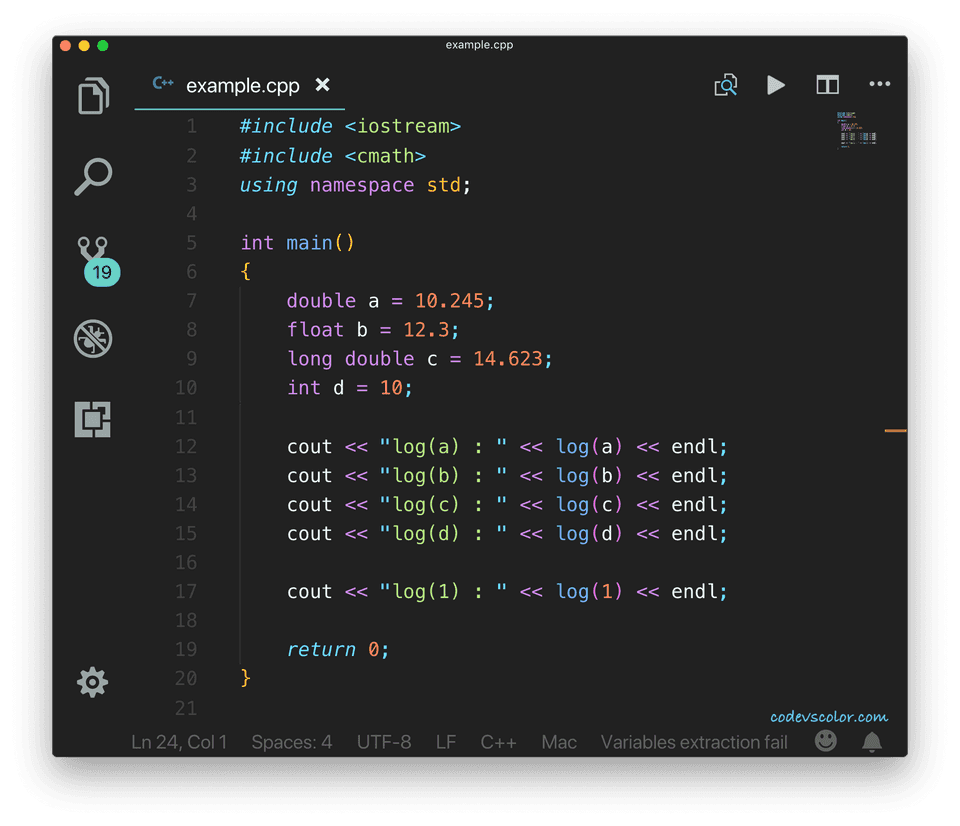The height and width of the screenshot is (826, 960).
Task: Adjust indentation via Spaces: 4
Action: pos(291,742)
